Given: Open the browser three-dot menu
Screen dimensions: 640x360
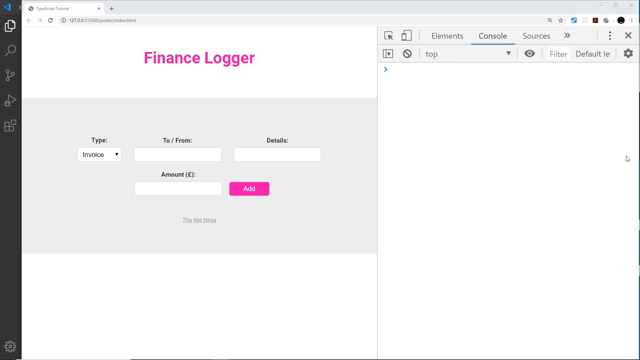Looking at the screenshot, I should [632, 20].
